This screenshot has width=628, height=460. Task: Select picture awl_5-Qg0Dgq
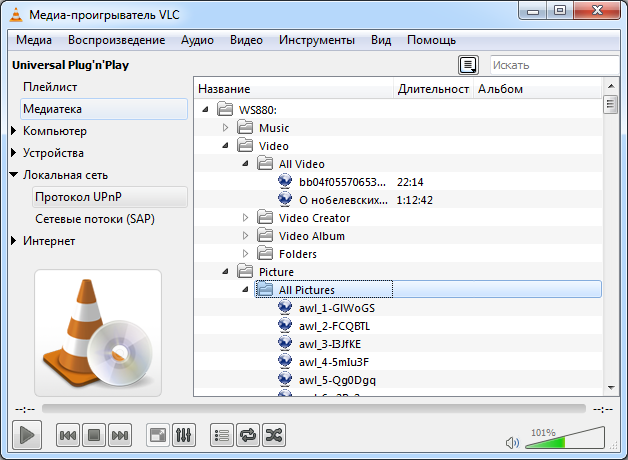(337, 380)
